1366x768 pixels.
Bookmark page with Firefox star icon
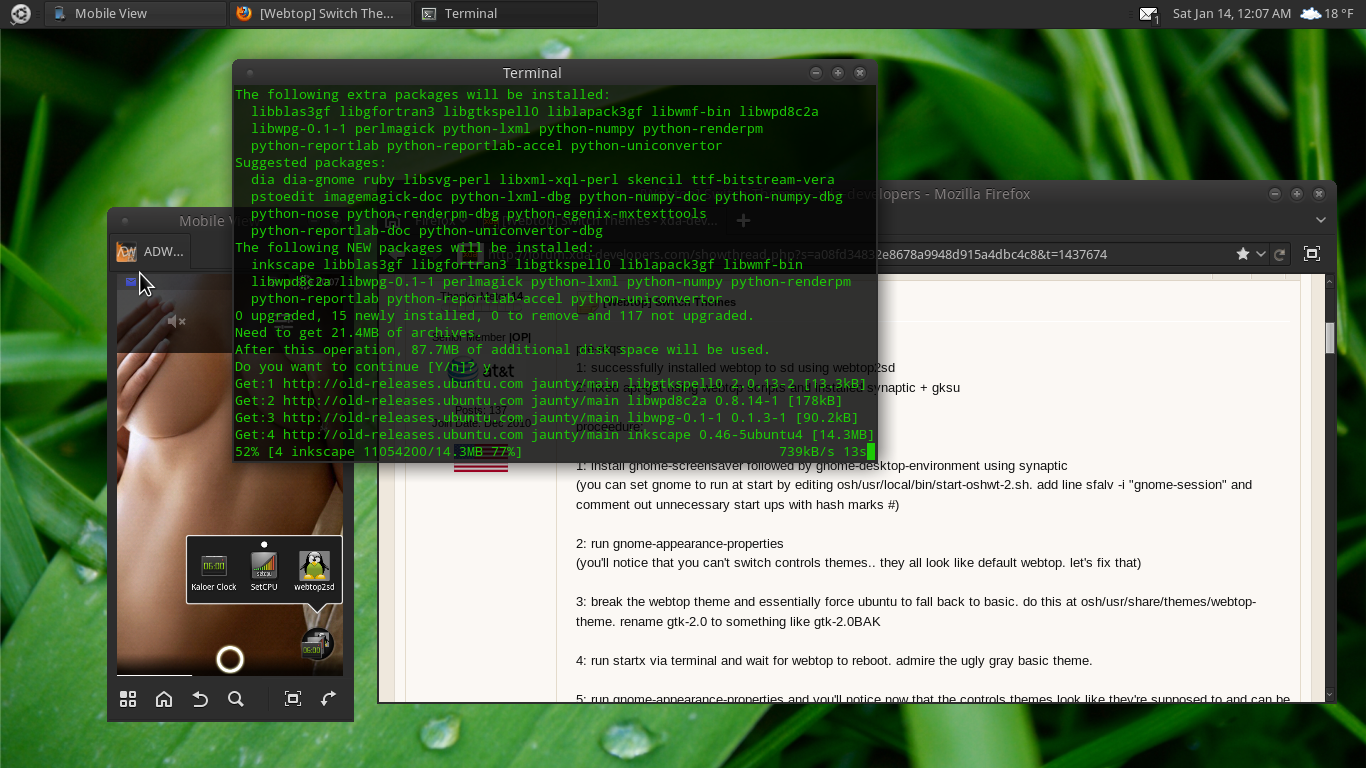tap(1243, 254)
